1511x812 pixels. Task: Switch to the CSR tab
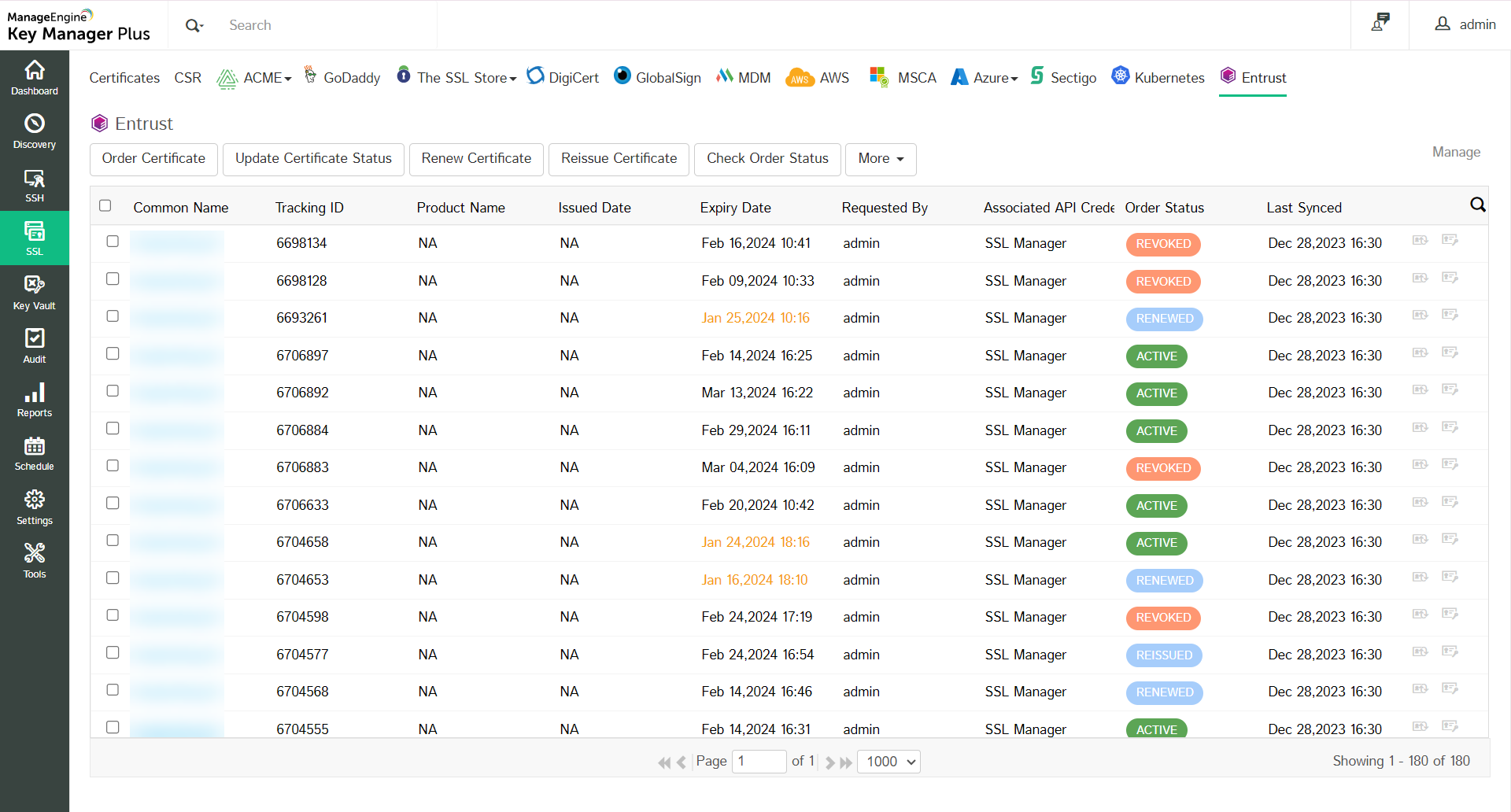pyautogui.click(x=188, y=78)
